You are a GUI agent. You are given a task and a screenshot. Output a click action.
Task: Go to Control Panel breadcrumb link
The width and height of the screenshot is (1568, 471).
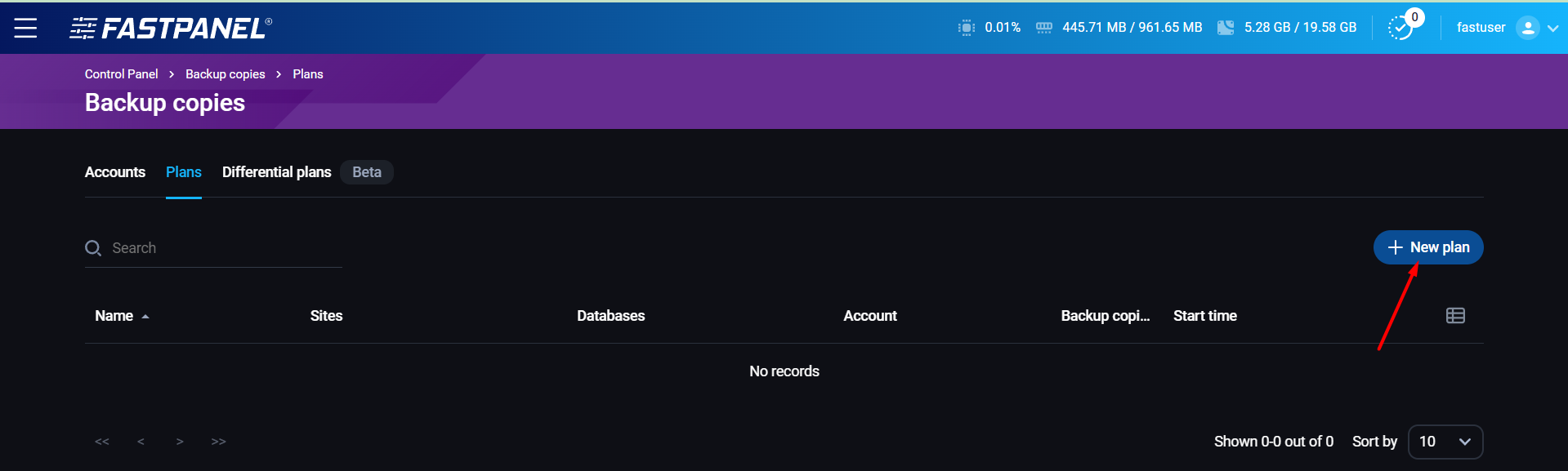click(121, 74)
